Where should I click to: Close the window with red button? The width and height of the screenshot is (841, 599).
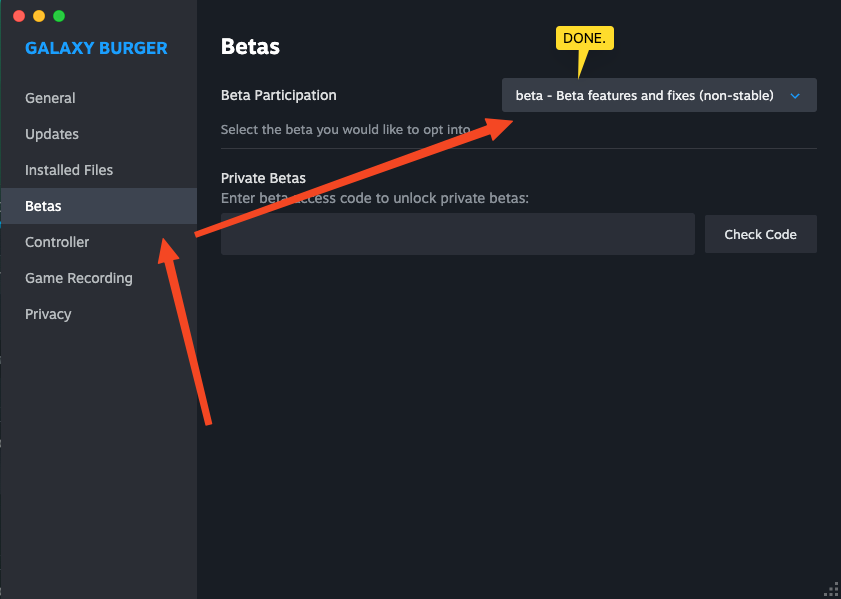coord(19,16)
